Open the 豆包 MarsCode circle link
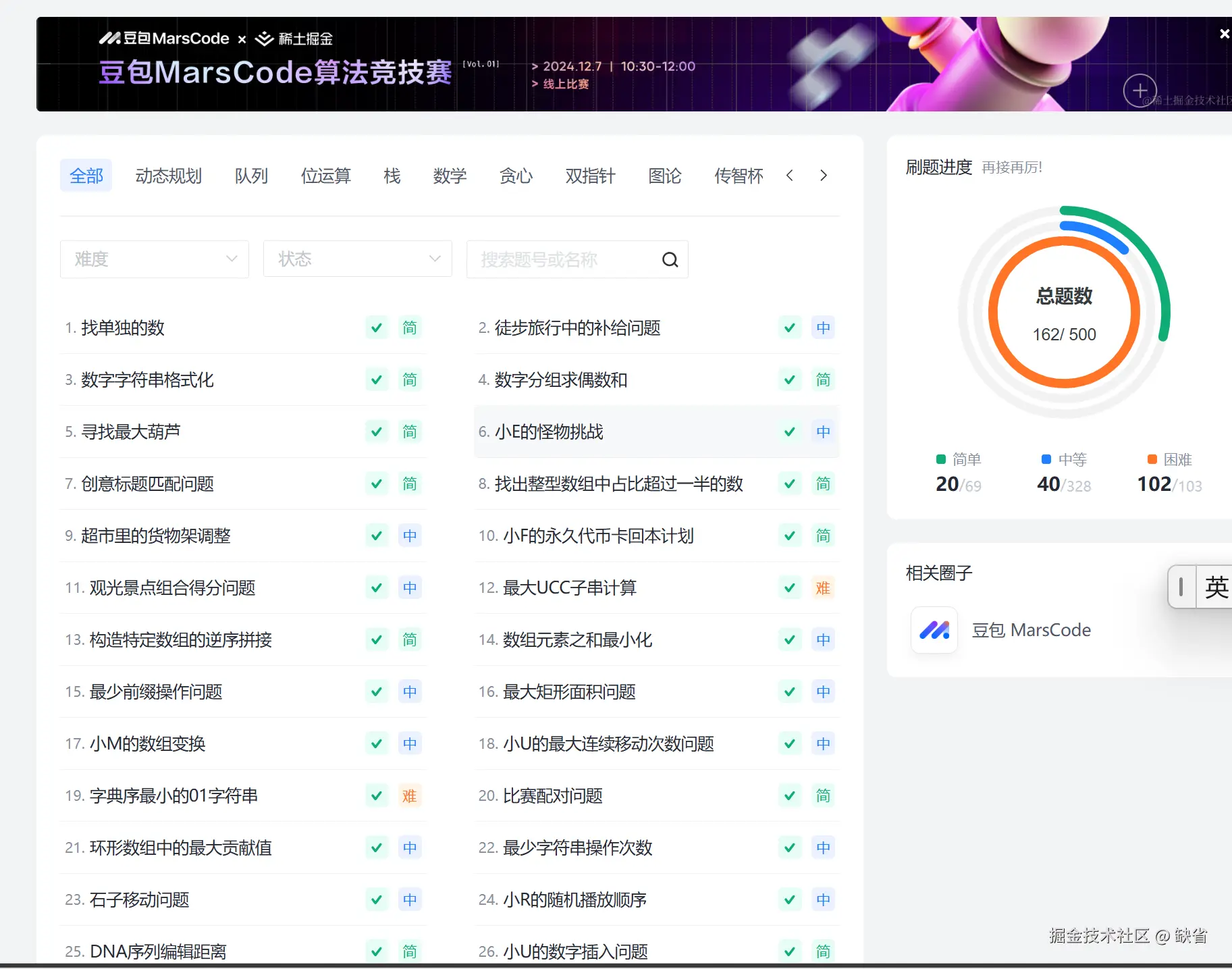Viewport: 1232px width, 969px height. click(1032, 630)
